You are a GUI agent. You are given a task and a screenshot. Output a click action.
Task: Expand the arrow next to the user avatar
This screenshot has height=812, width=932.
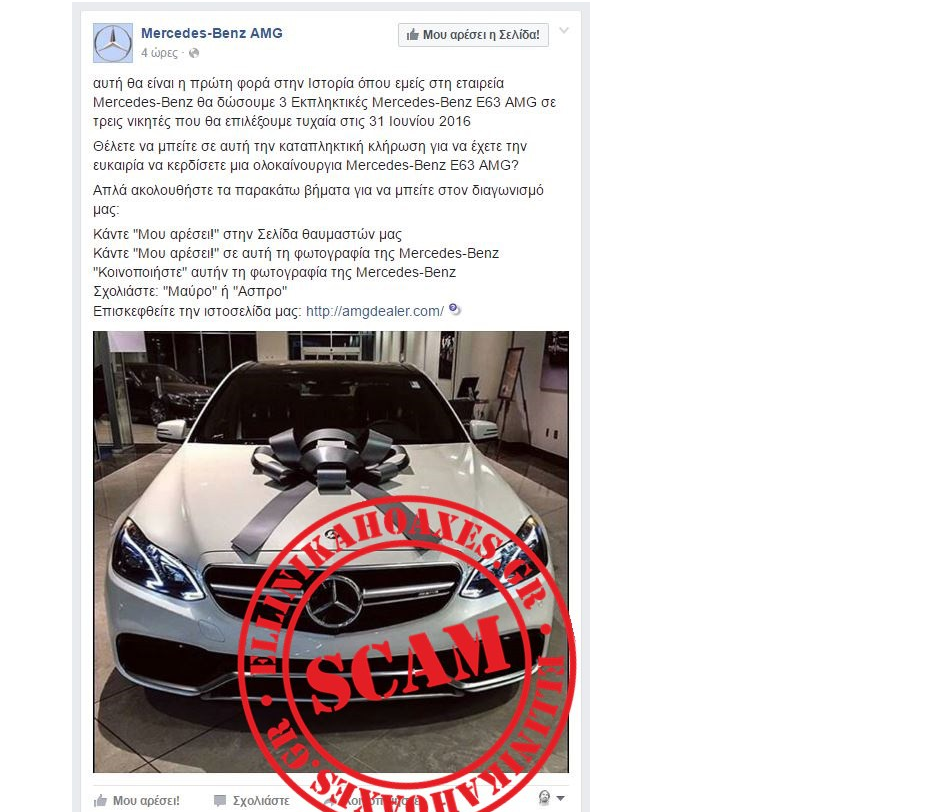561,798
